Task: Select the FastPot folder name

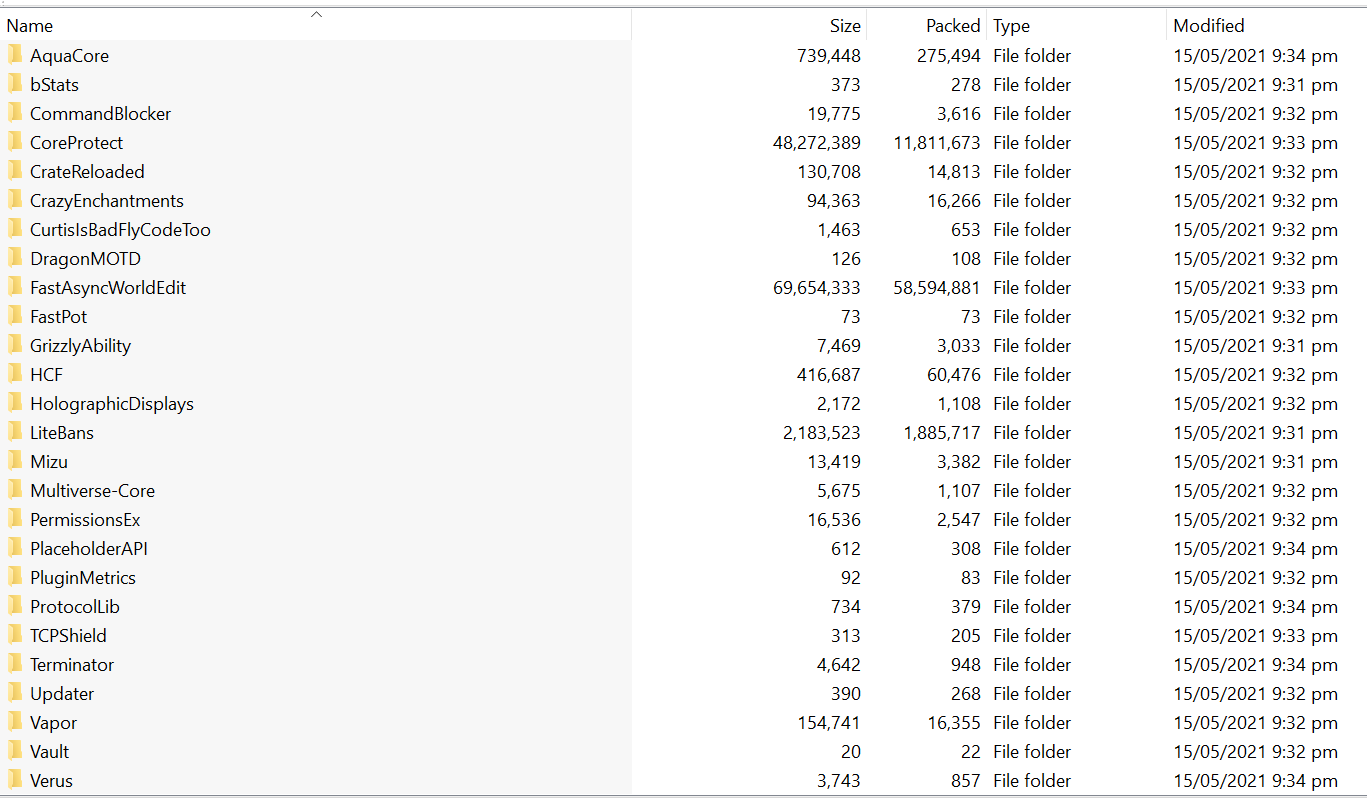Action: pyautogui.click(x=58, y=317)
